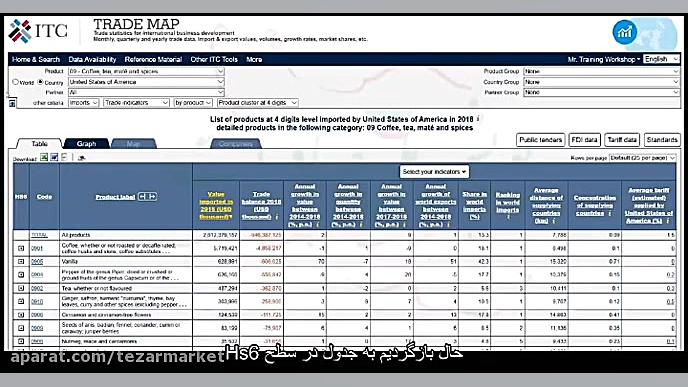Open the Partner dropdown set to All

(147, 92)
